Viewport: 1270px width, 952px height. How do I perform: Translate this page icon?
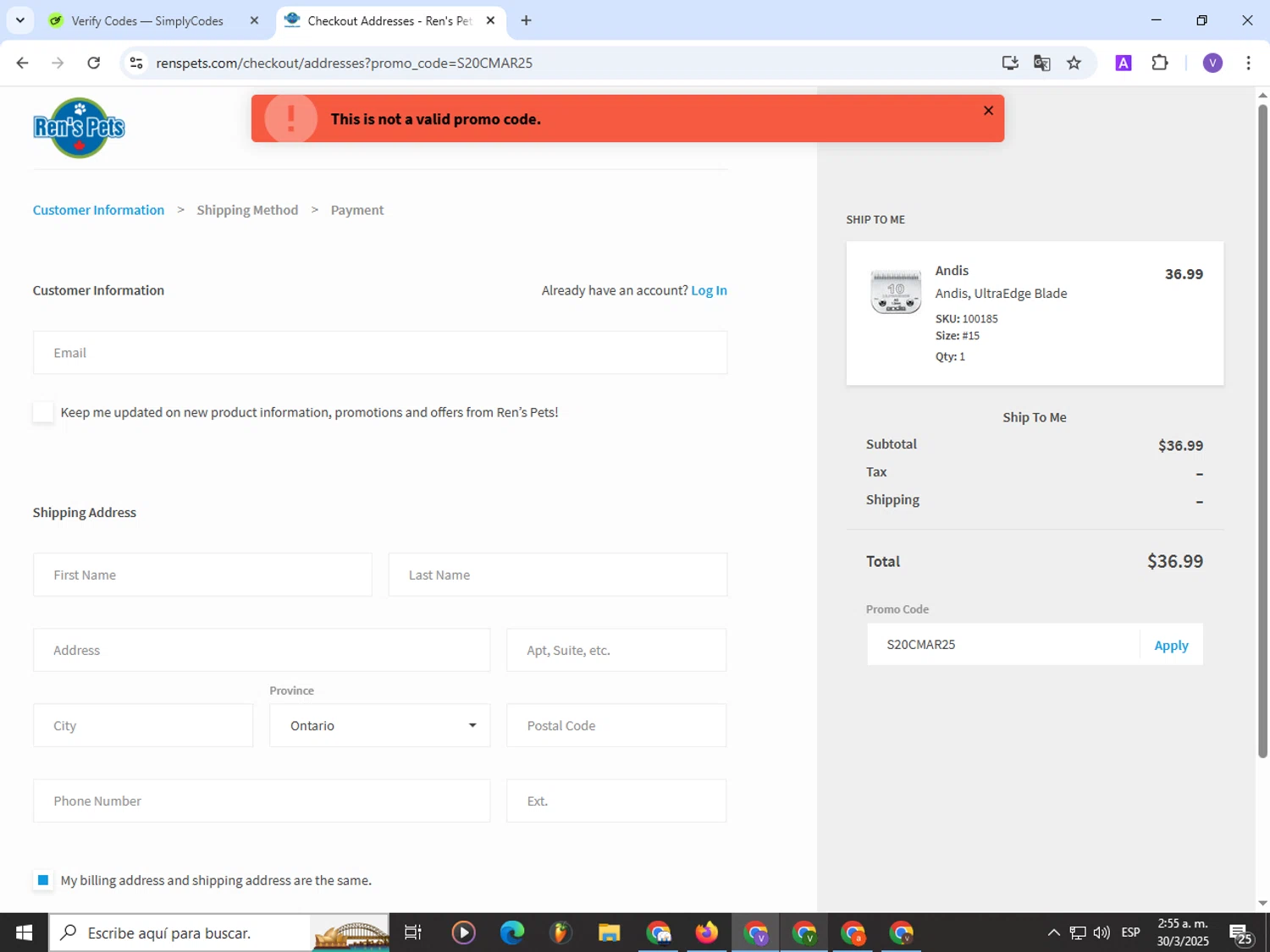1042,63
